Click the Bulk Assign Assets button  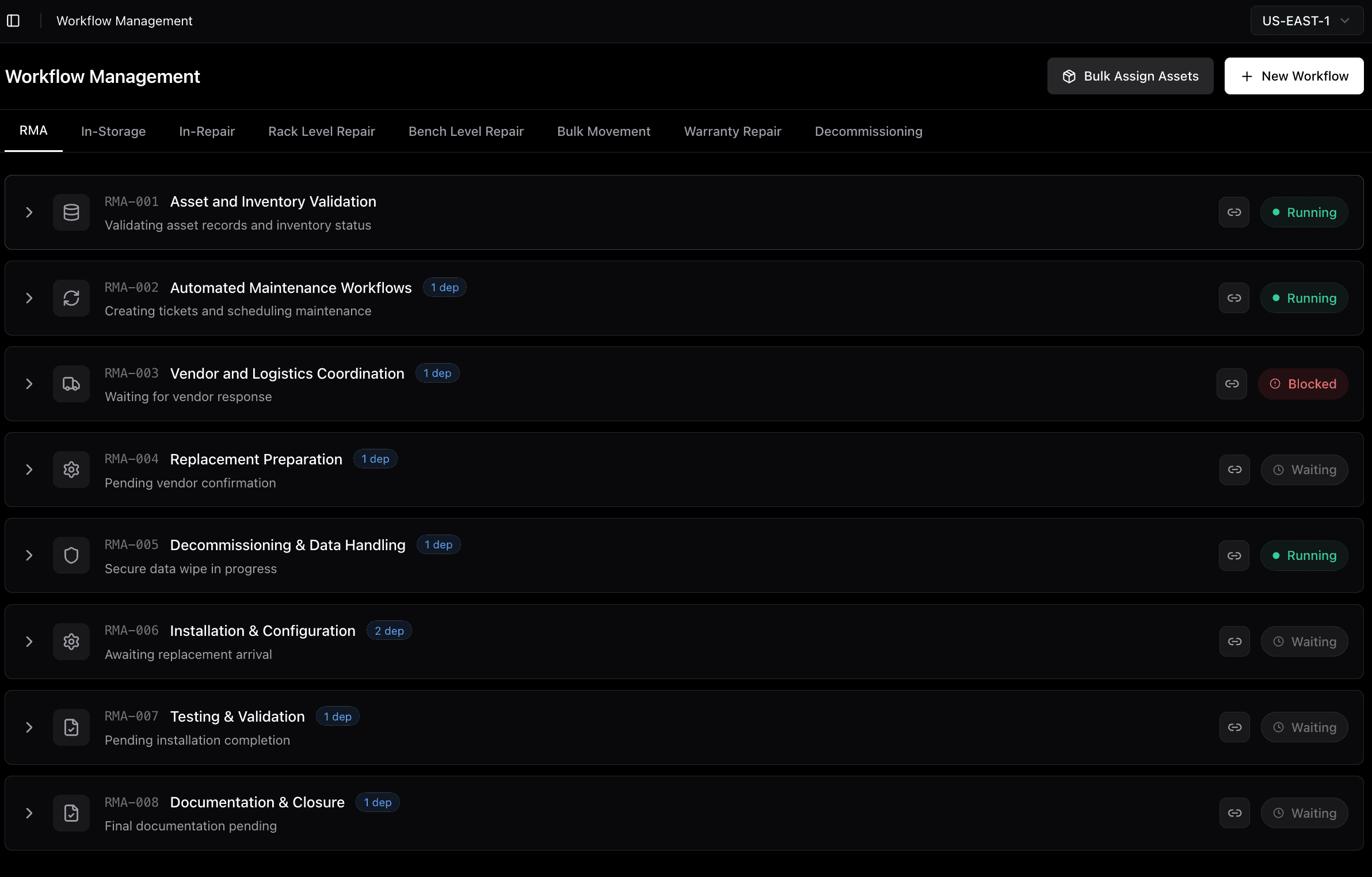point(1130,75)
